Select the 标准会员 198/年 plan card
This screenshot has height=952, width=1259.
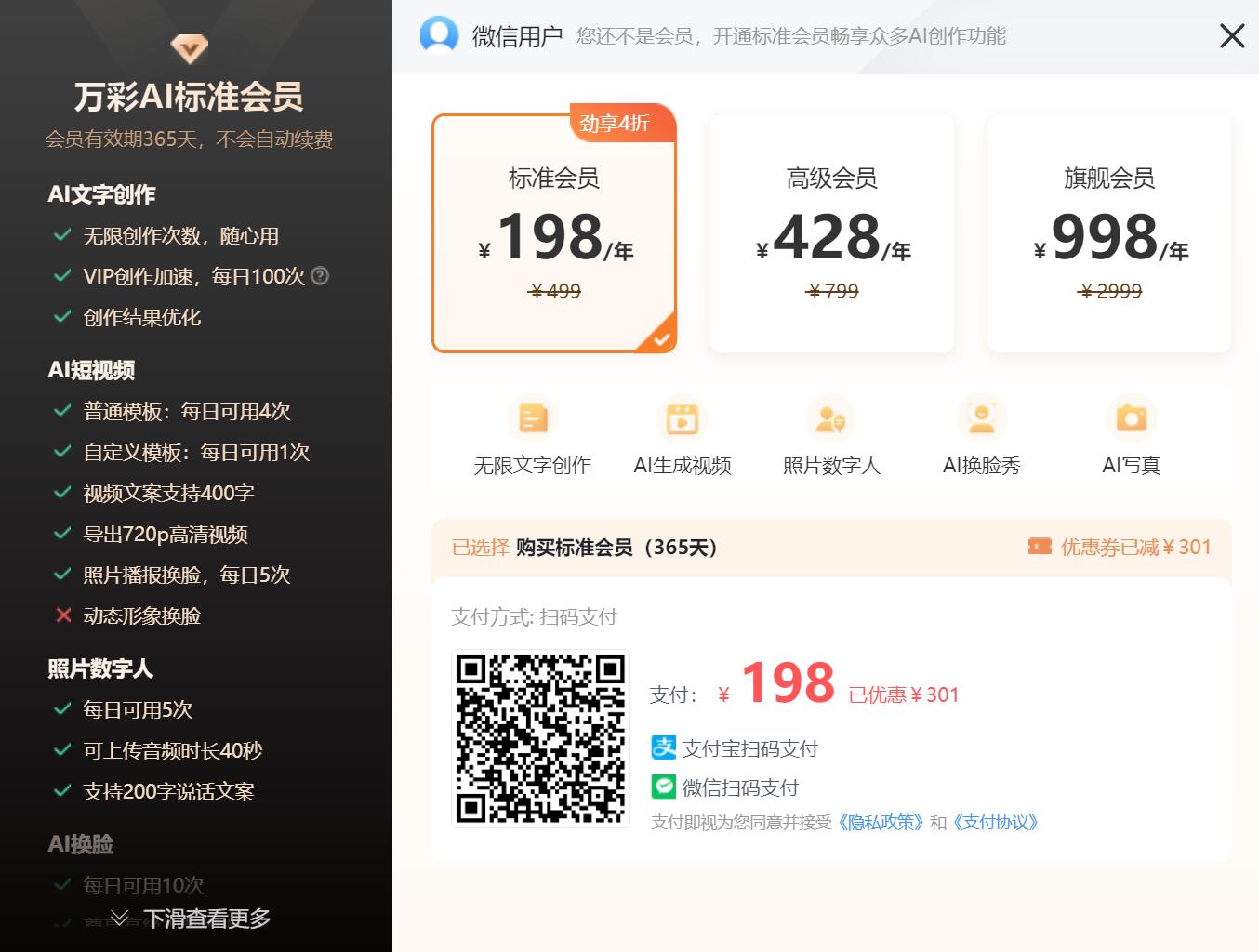[554, 232]
